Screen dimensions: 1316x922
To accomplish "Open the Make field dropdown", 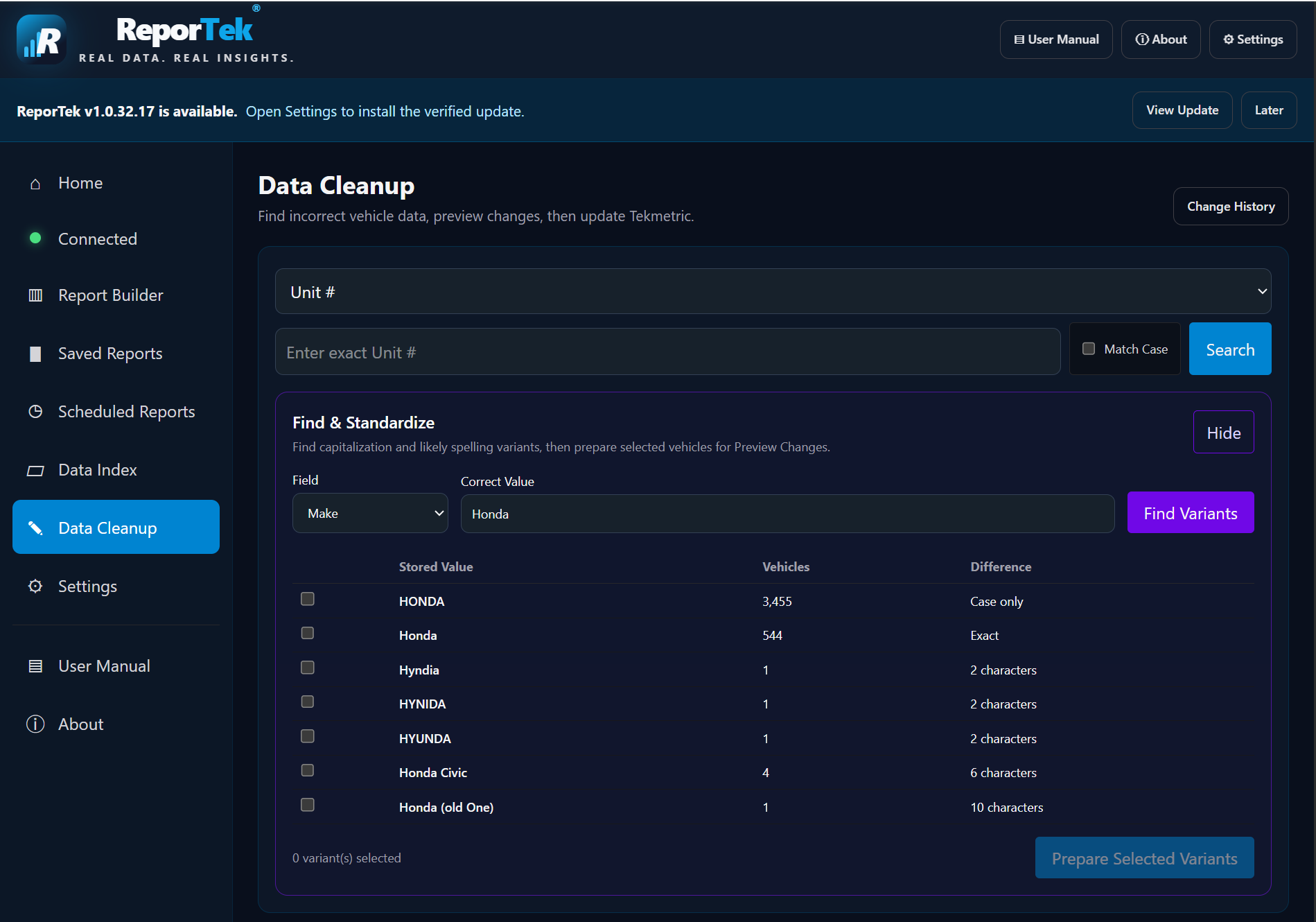I will [x=370, y=514].
